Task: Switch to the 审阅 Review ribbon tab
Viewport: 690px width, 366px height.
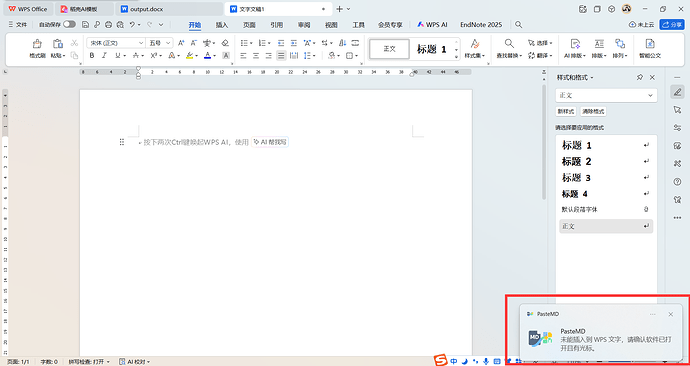Action: click(x=304, y=25)
